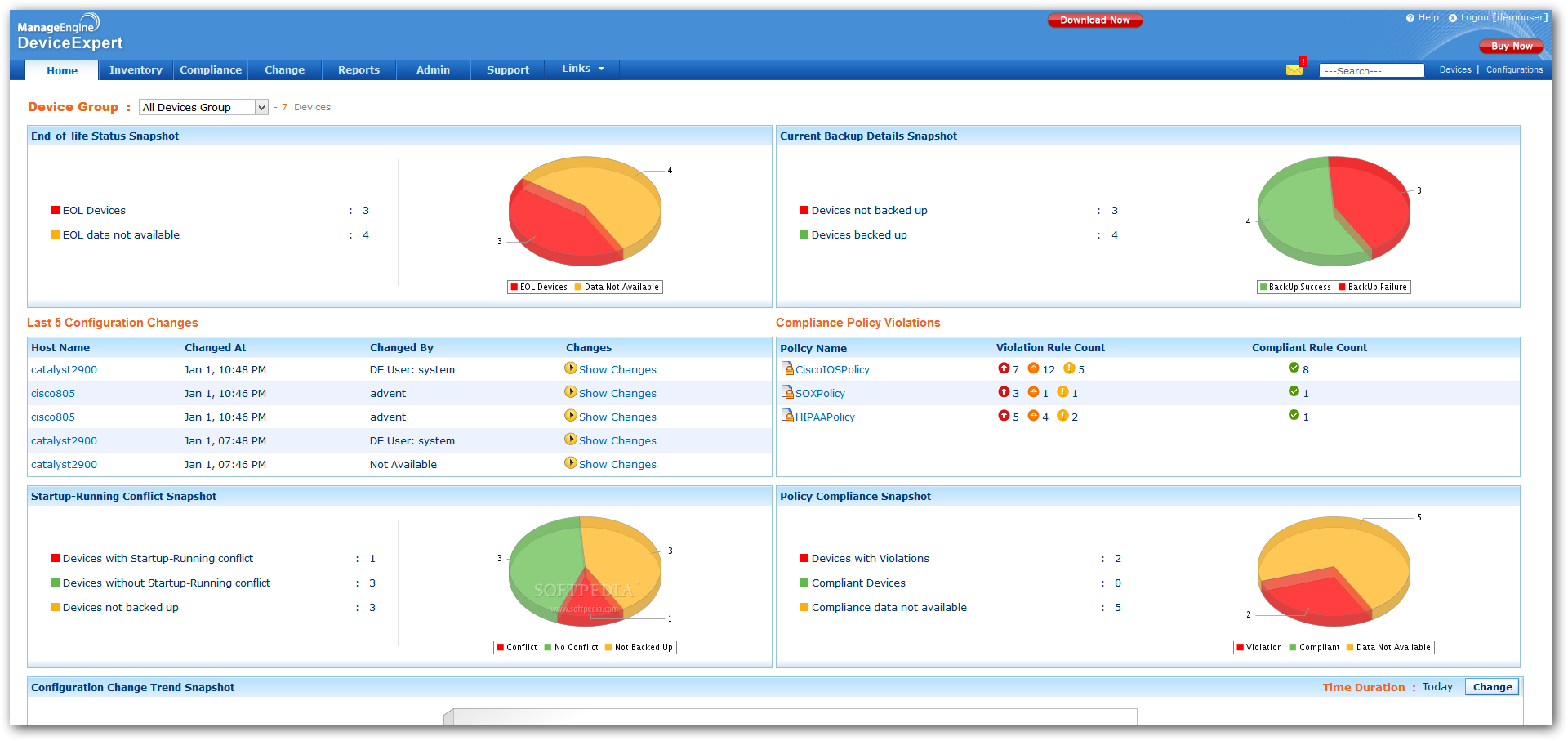1568x741 pixels.
Task: Click the red critical violation icon for HIPAAPolicy
Action: pos(1004,416)
